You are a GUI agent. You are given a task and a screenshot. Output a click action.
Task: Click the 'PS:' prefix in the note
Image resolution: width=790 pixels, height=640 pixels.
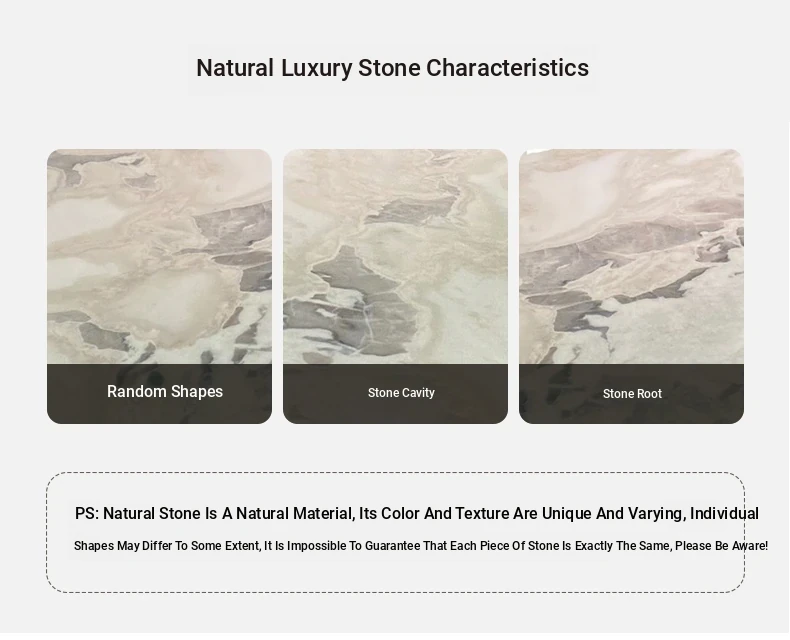pos(87,514)
